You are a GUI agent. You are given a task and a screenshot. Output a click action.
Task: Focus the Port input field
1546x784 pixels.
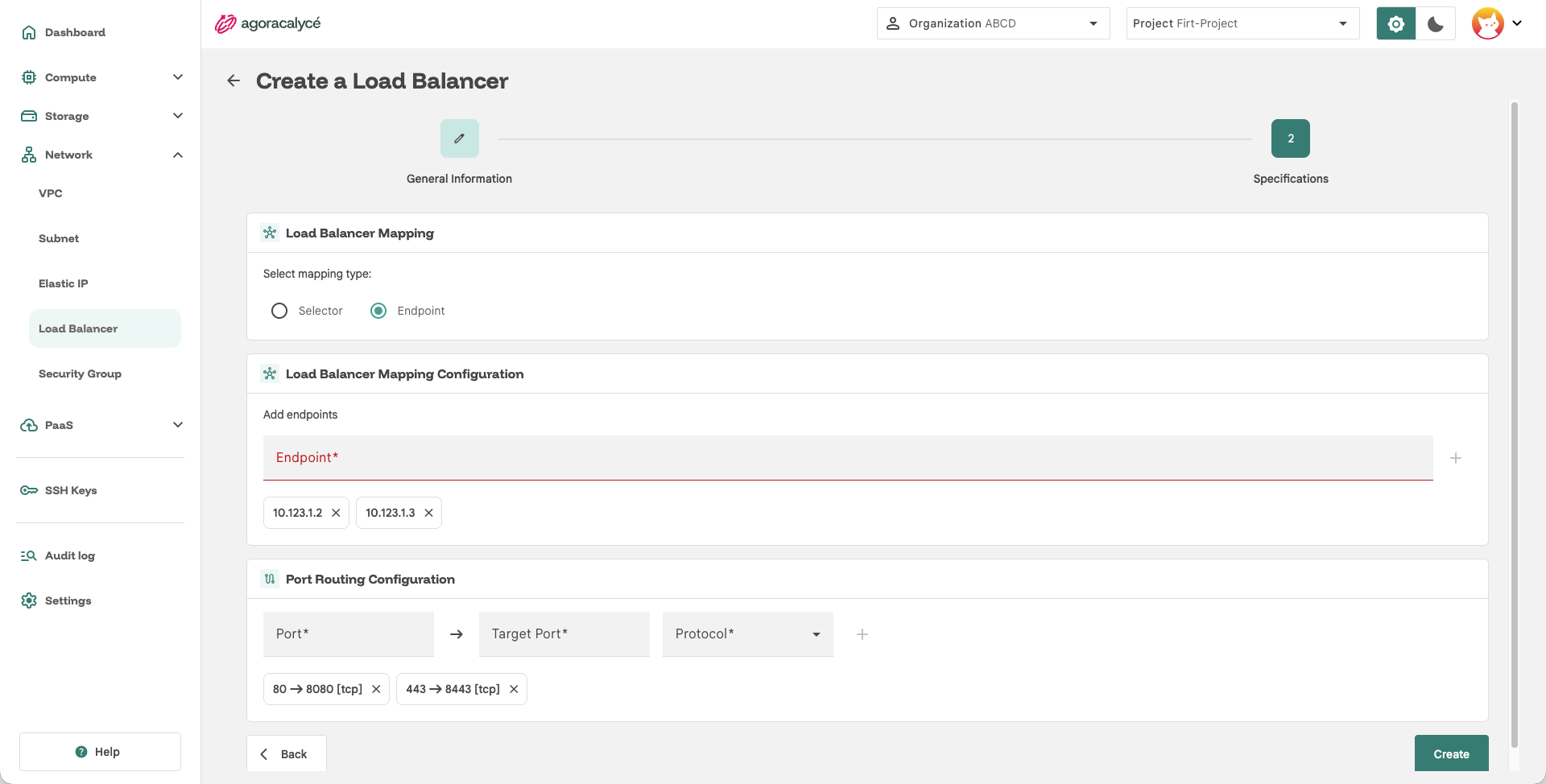(x=349, y=634)
